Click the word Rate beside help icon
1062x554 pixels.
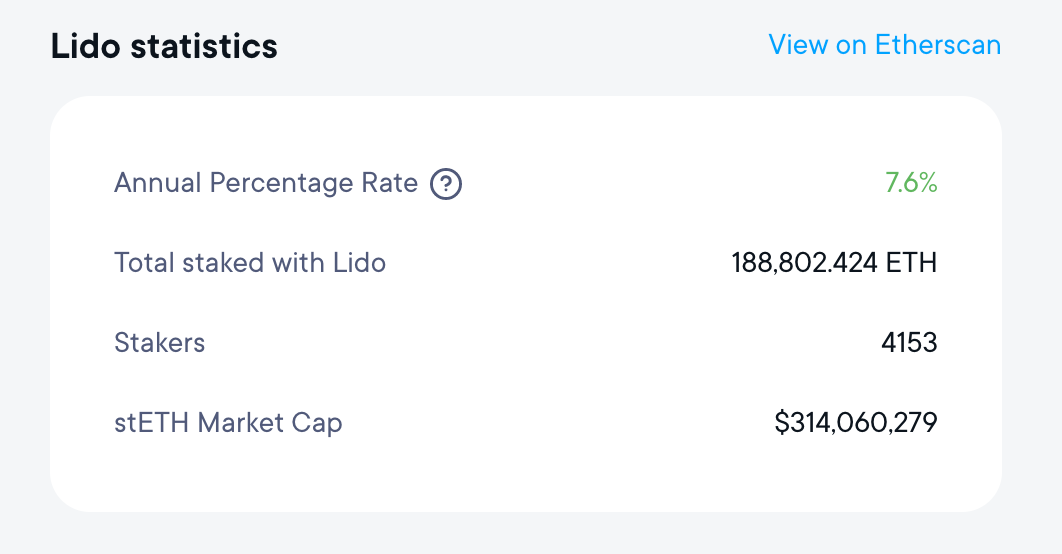click(x=389, y=183)
